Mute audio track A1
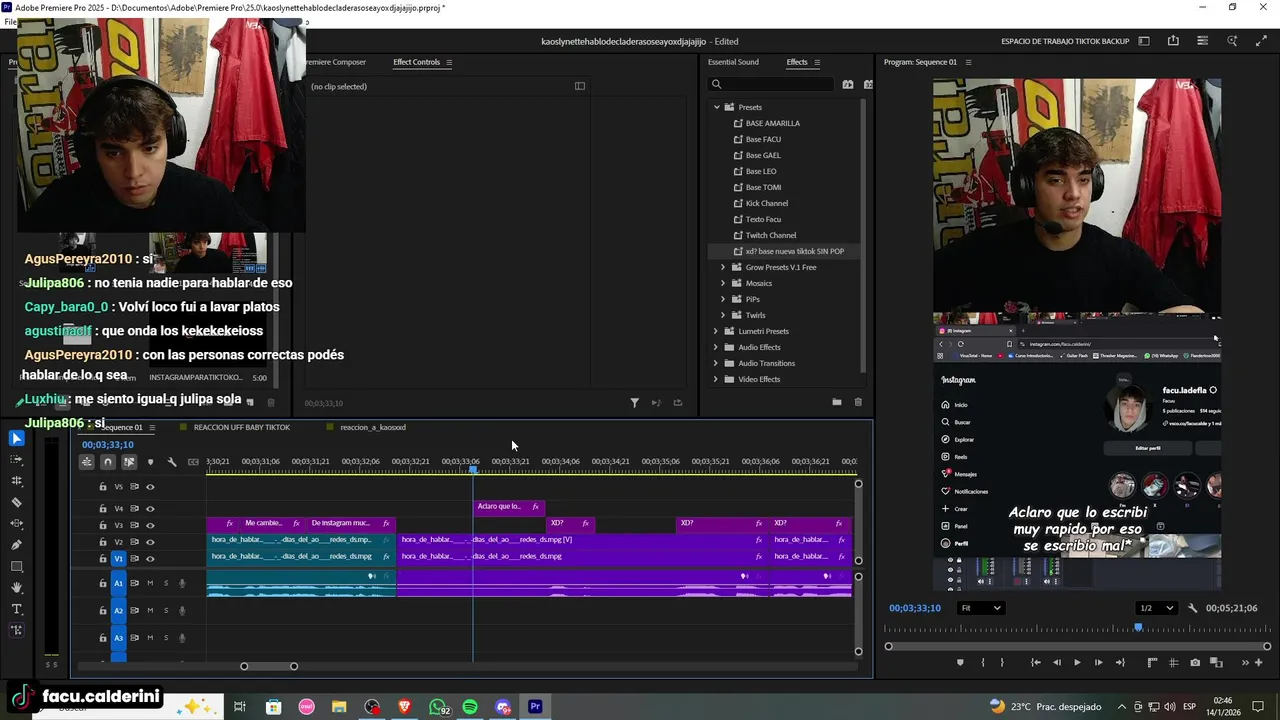1280x720 pixels. [x=150, y=583]
